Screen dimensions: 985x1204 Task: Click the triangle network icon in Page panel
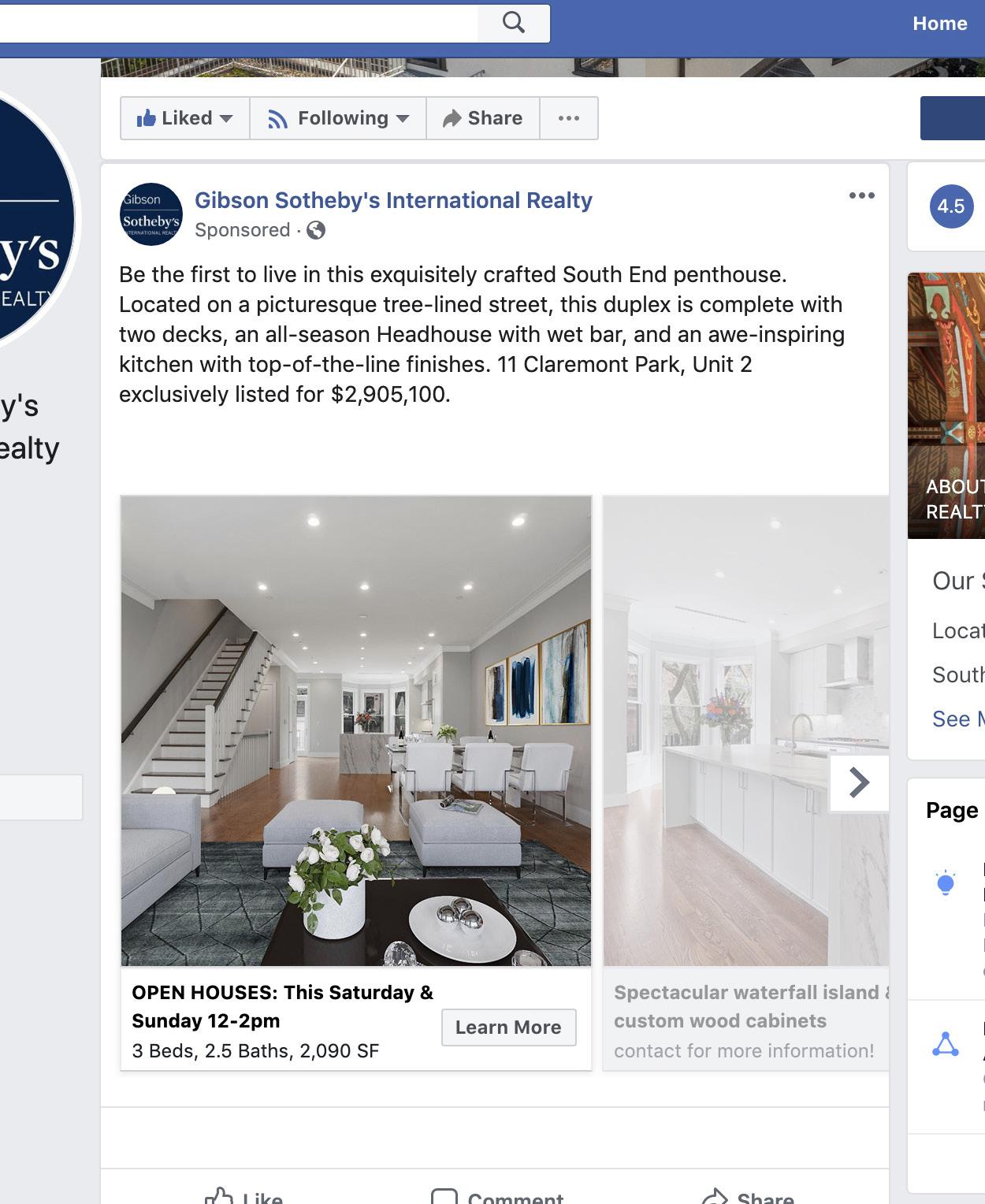click(x=946, y=1043)
